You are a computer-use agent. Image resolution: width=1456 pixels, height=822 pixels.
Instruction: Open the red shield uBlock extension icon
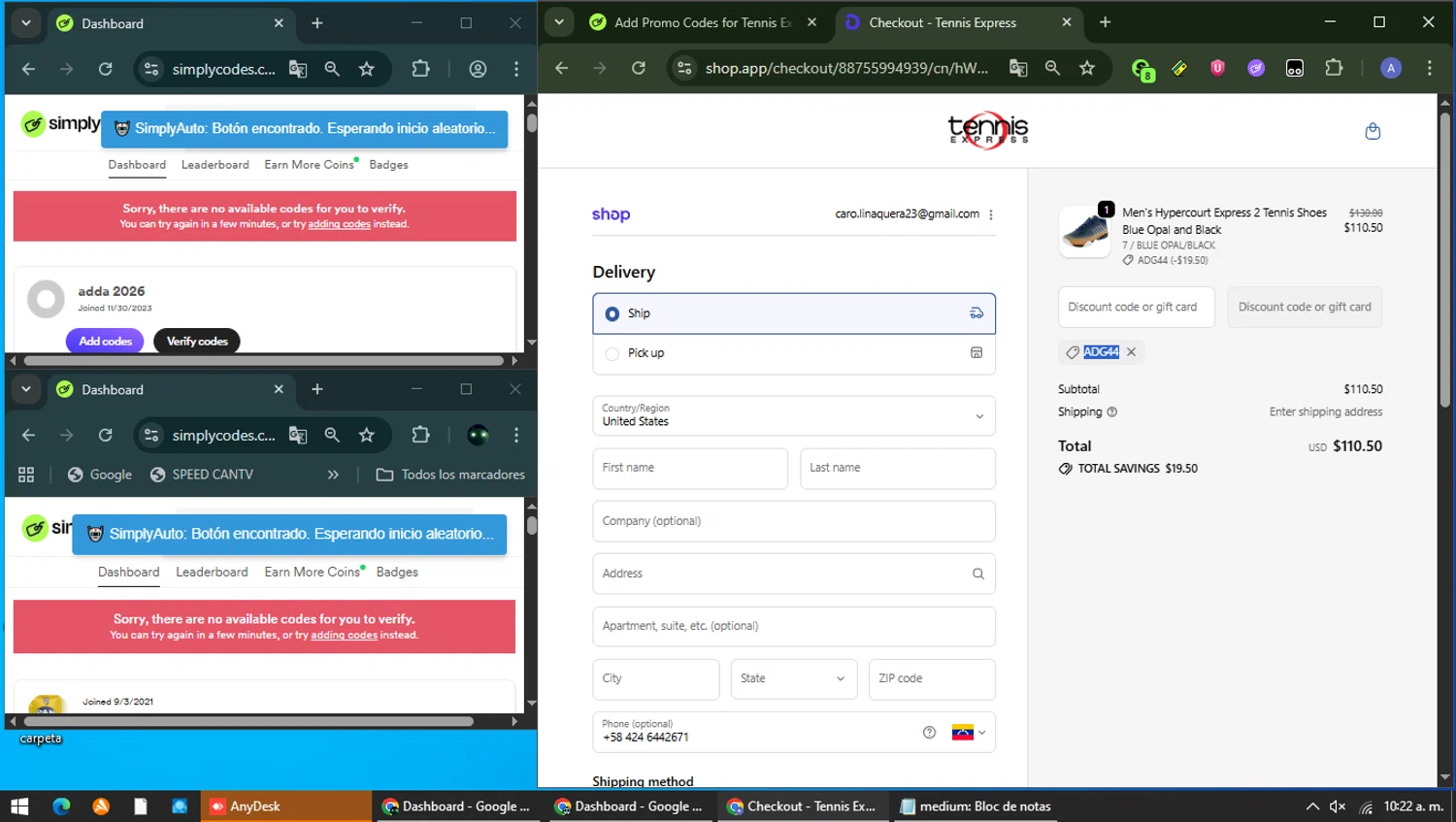(1217, 68)
